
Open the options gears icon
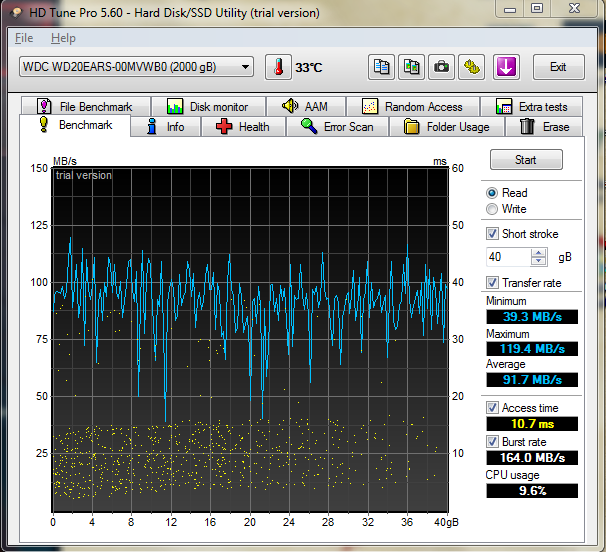(472, 67)
